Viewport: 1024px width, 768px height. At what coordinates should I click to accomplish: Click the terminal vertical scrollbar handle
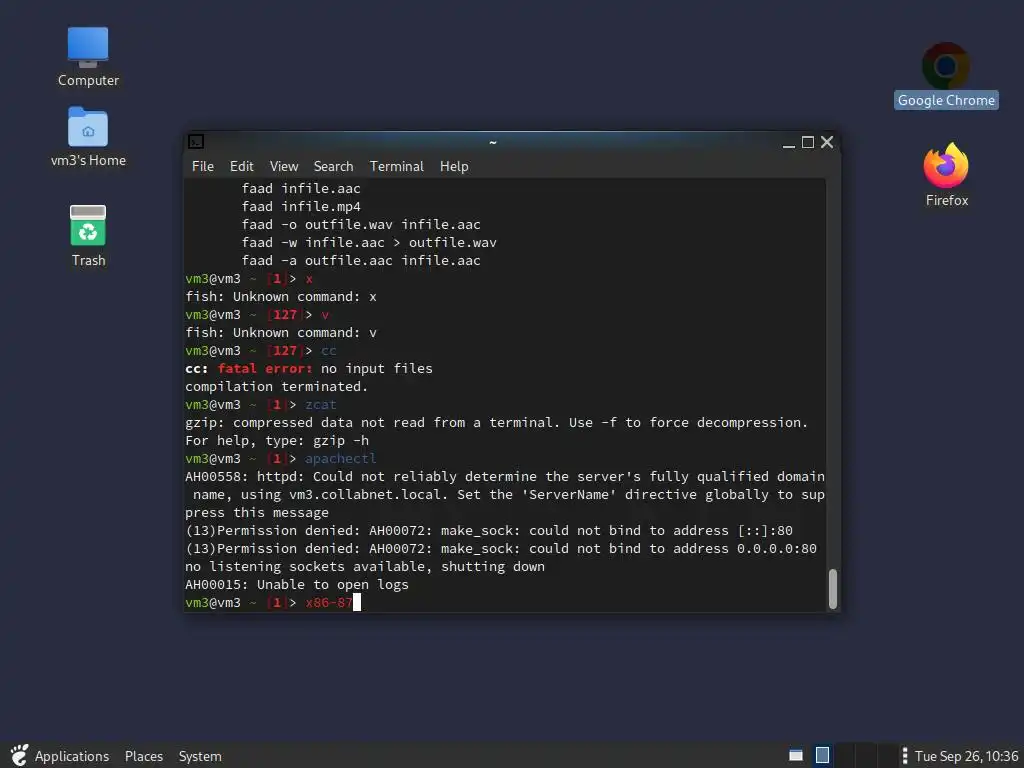pos(833,589)
